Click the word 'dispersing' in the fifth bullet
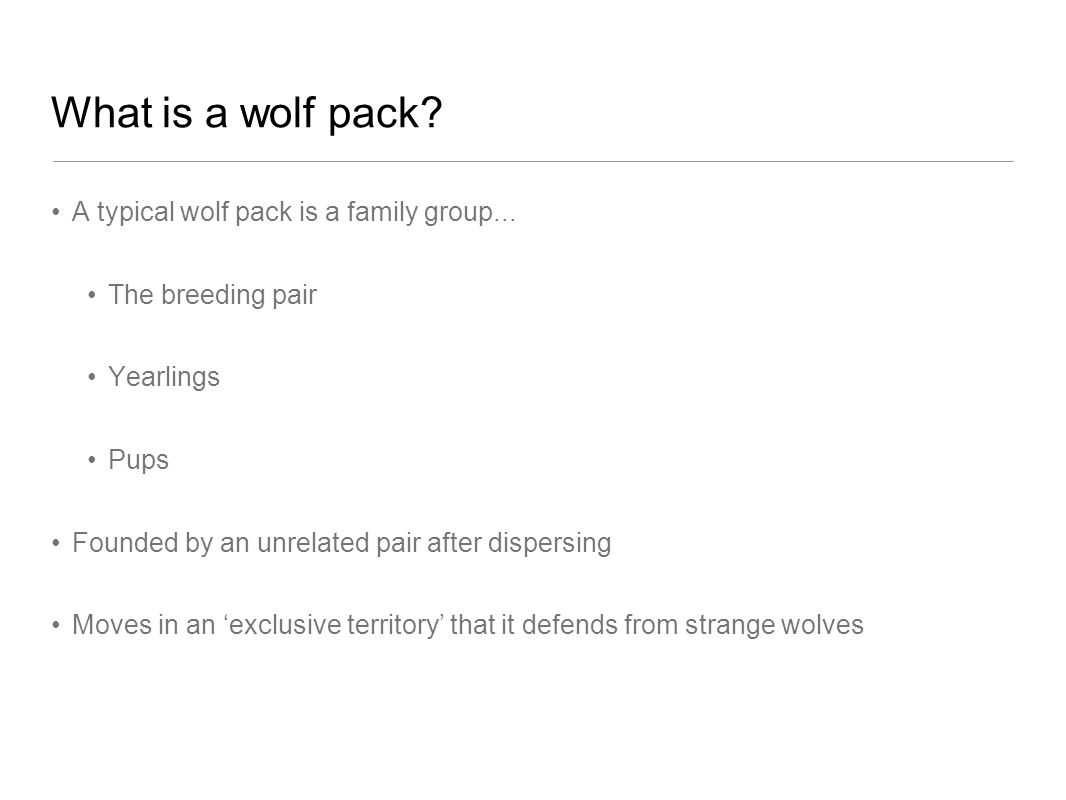Screen dimensions: 1066x800 click(x=549, y=544)
